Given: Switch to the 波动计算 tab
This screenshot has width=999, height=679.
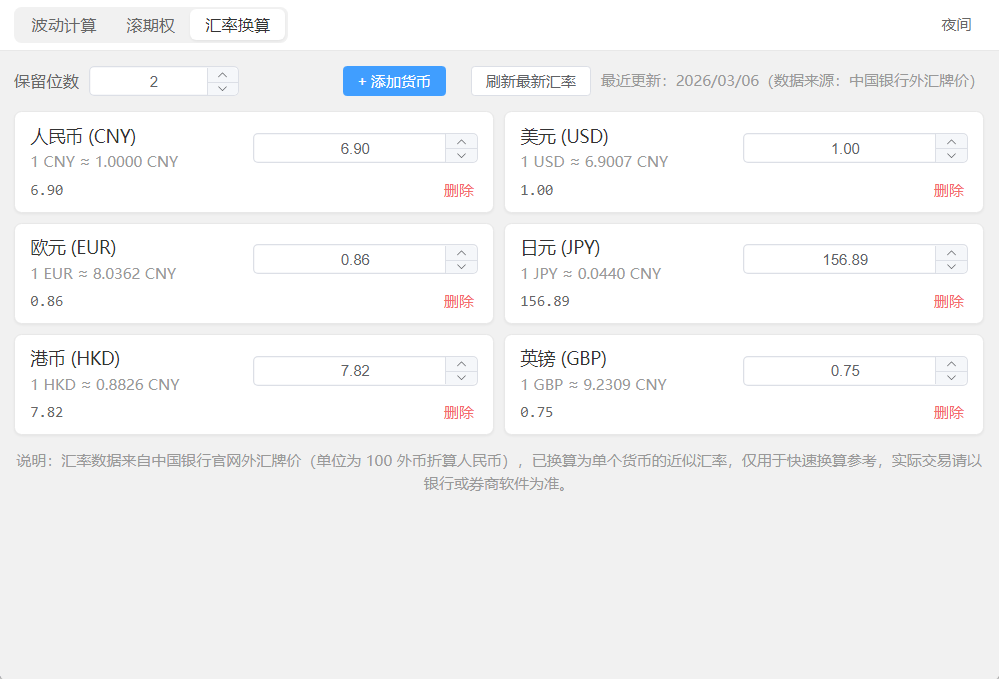Looking at the screenshot, I should tap(64, 25).
